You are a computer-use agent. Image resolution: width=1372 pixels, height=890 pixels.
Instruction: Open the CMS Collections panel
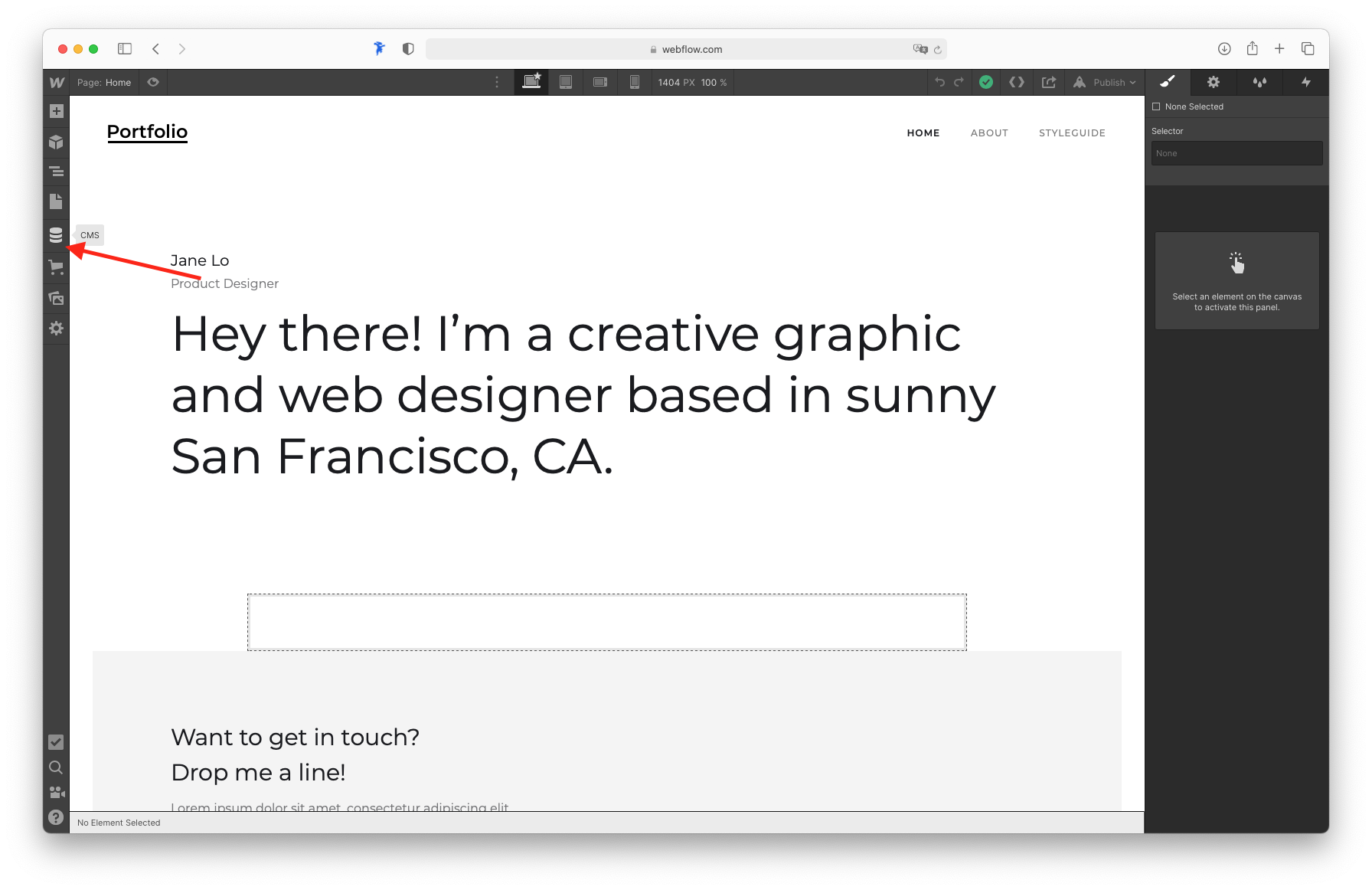click(56, 235)
